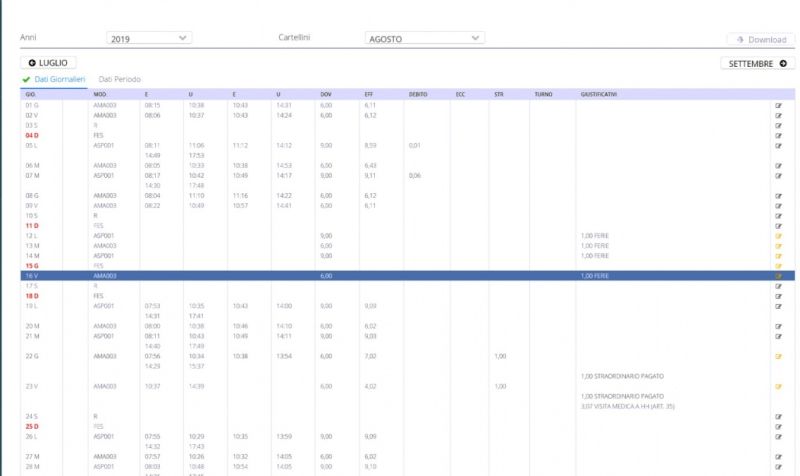Click DEBITO value 0,06 on 07 M
The image size is (800, 476).
coord(414,176)
